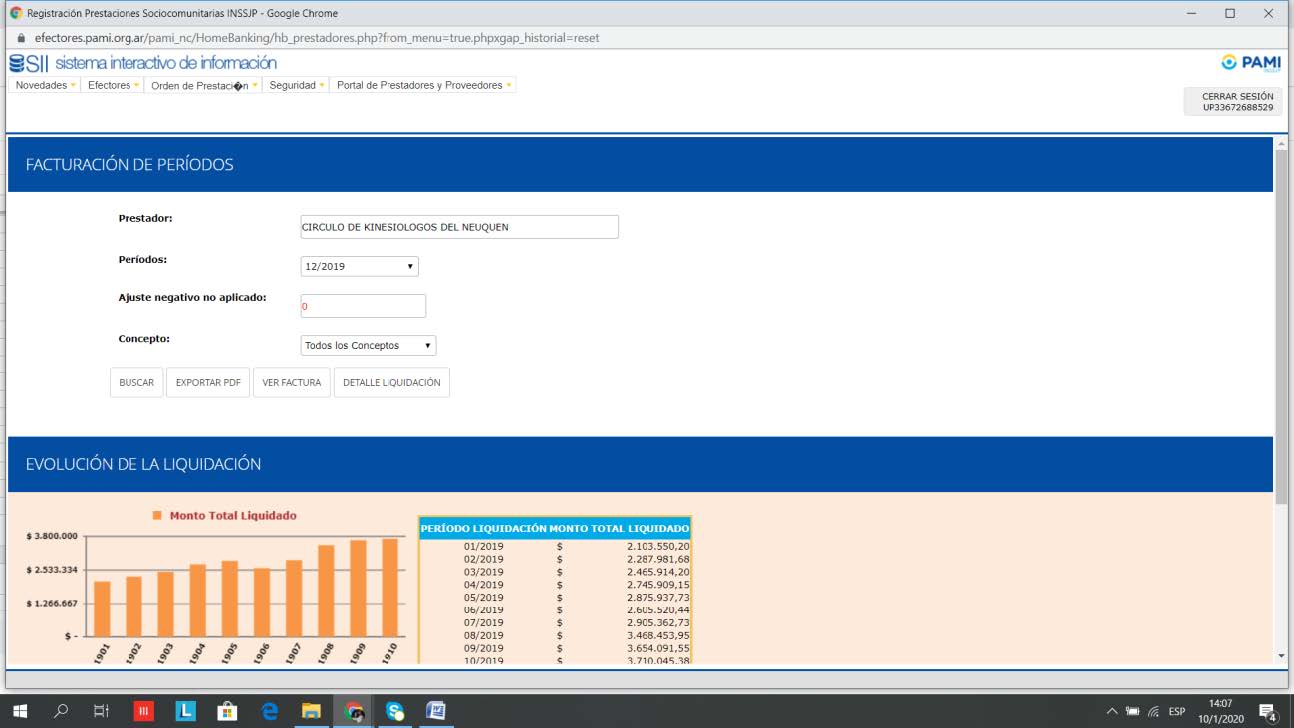Open Microsoft Store from taskbar

[x=228, y=711]
